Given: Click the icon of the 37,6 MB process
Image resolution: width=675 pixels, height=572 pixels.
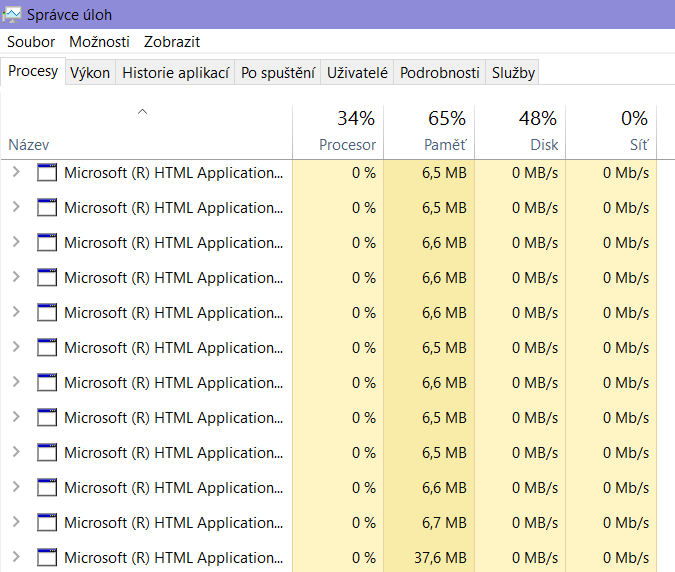Looking at the screenshot, I should 47,557.
